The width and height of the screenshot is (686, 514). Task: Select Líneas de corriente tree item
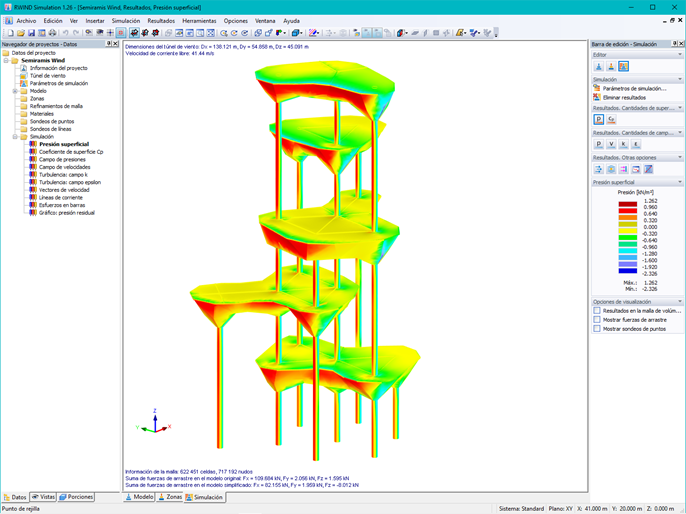61,197
